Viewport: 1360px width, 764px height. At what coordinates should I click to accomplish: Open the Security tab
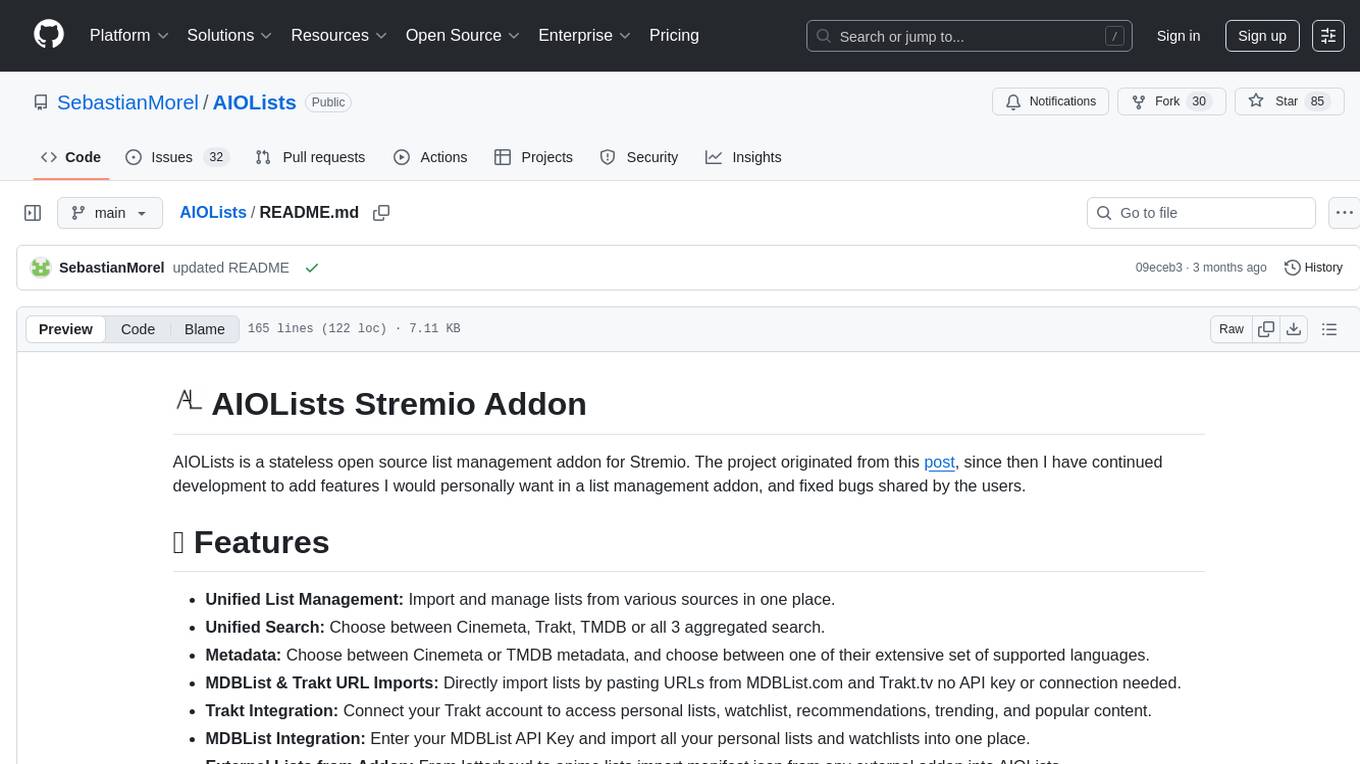click(639, 157)
